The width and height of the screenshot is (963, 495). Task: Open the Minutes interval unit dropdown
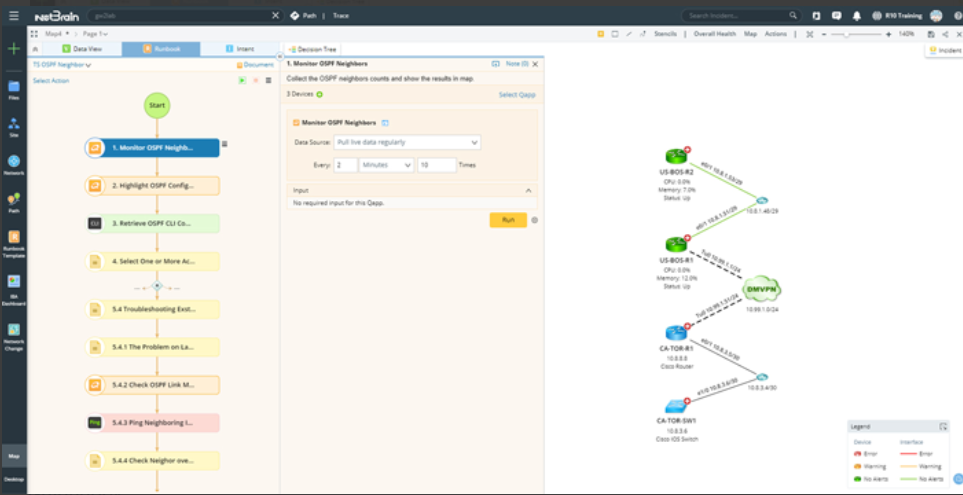coord(387,165)
